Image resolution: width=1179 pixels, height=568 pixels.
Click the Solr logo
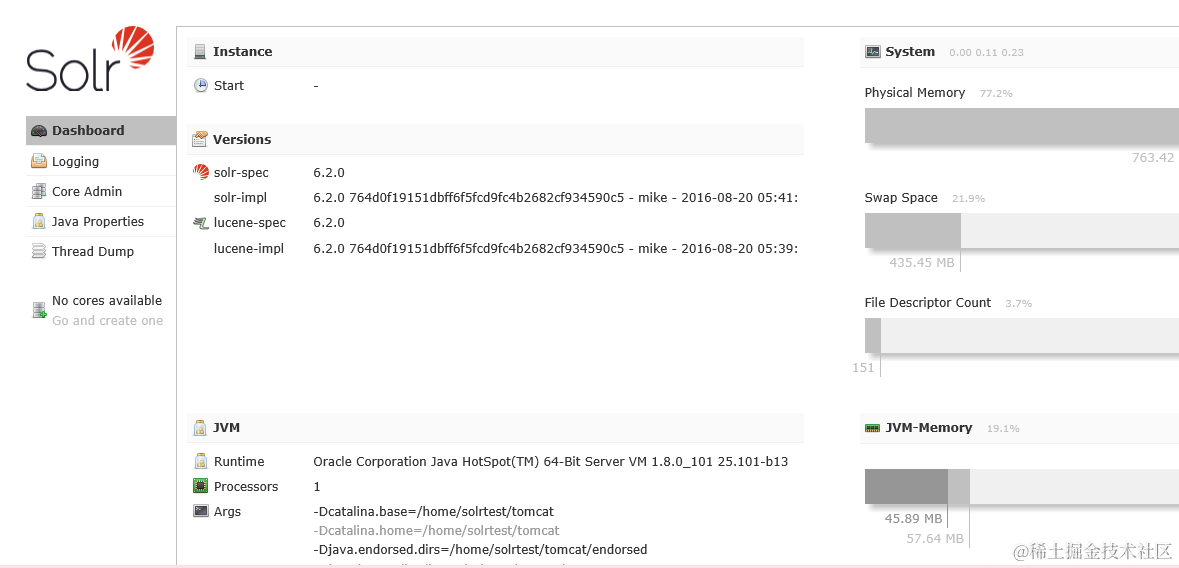click(x=90, y=59)
